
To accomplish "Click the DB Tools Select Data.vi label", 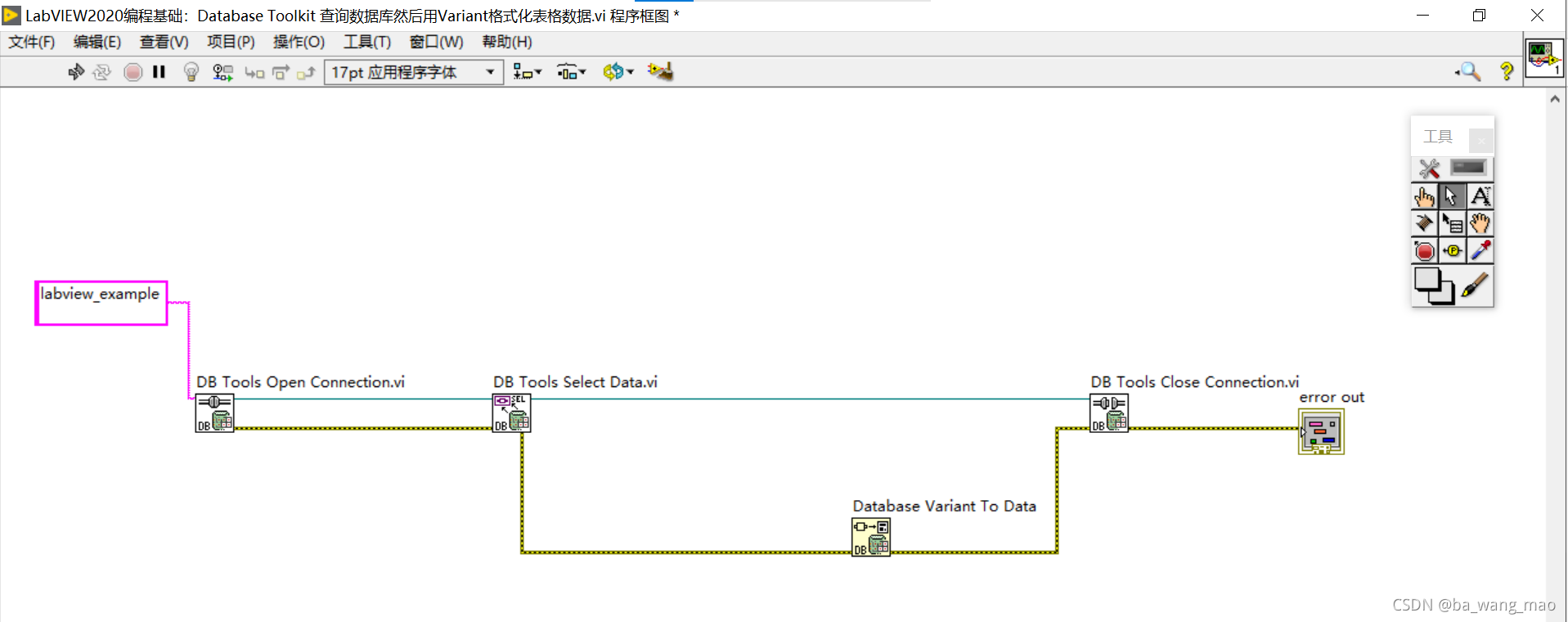I will click(x=575, y=382).
